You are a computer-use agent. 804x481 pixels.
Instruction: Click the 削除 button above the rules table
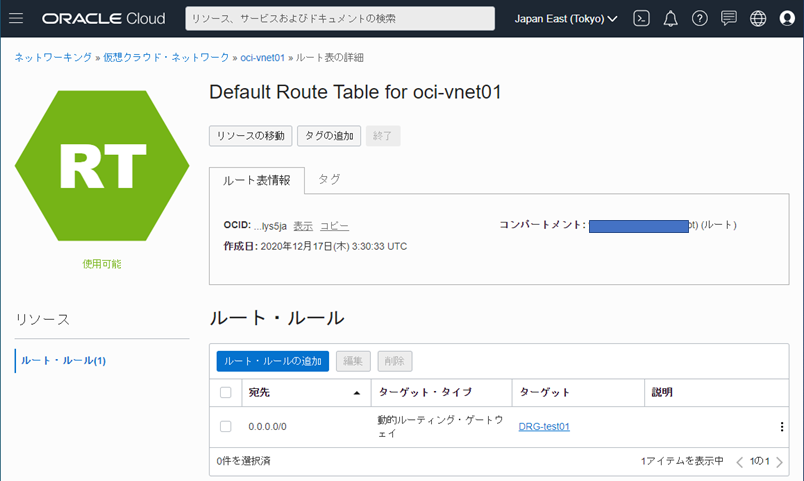(x=394, y=361)
